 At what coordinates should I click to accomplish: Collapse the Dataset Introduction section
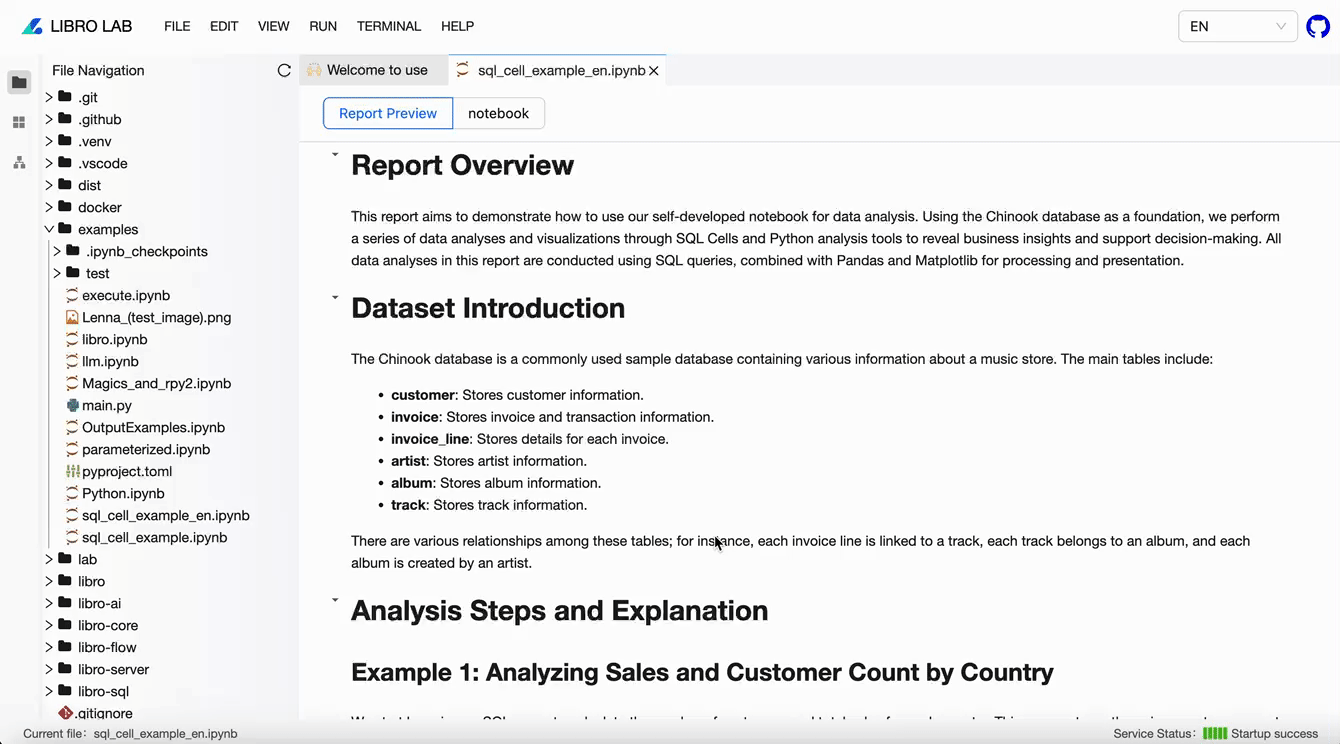(335, 297)
